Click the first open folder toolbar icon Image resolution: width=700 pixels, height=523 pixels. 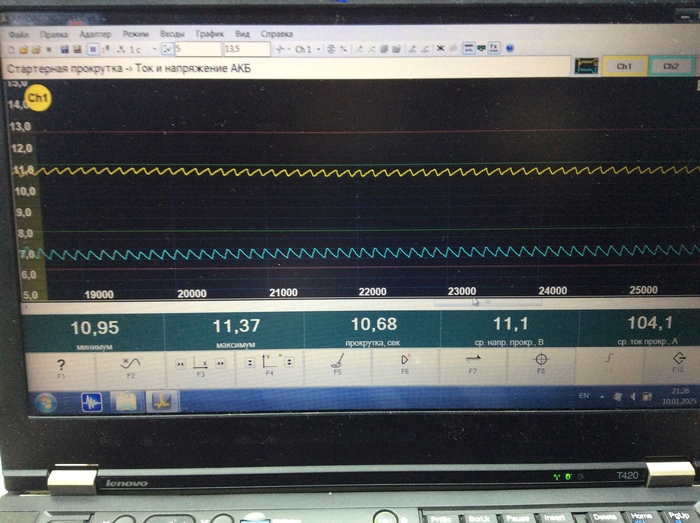click(23, 50)
